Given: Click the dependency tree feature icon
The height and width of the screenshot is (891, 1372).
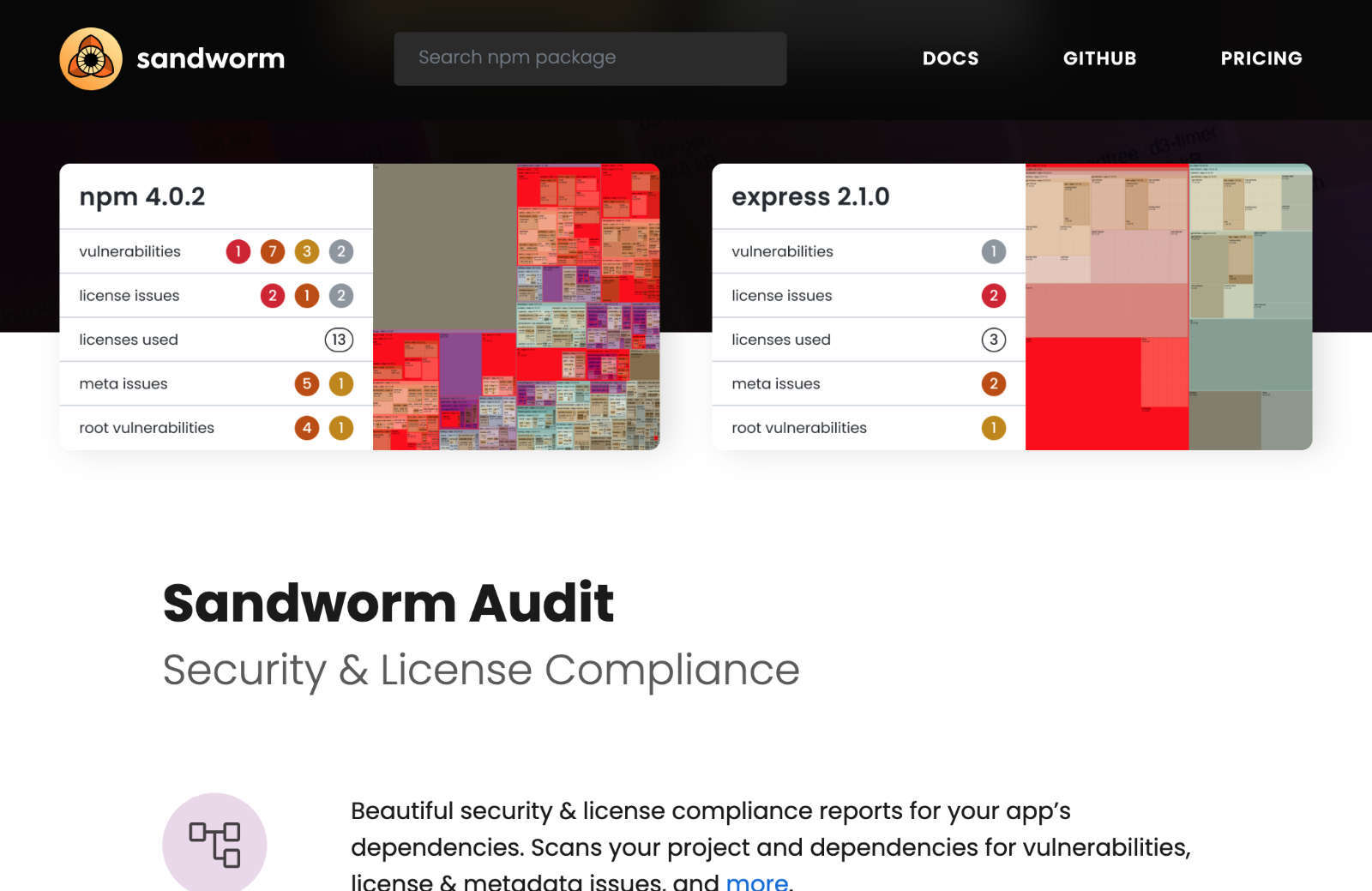Looking at the screenshot, I should pyautogui.click(x=214, y=844).
